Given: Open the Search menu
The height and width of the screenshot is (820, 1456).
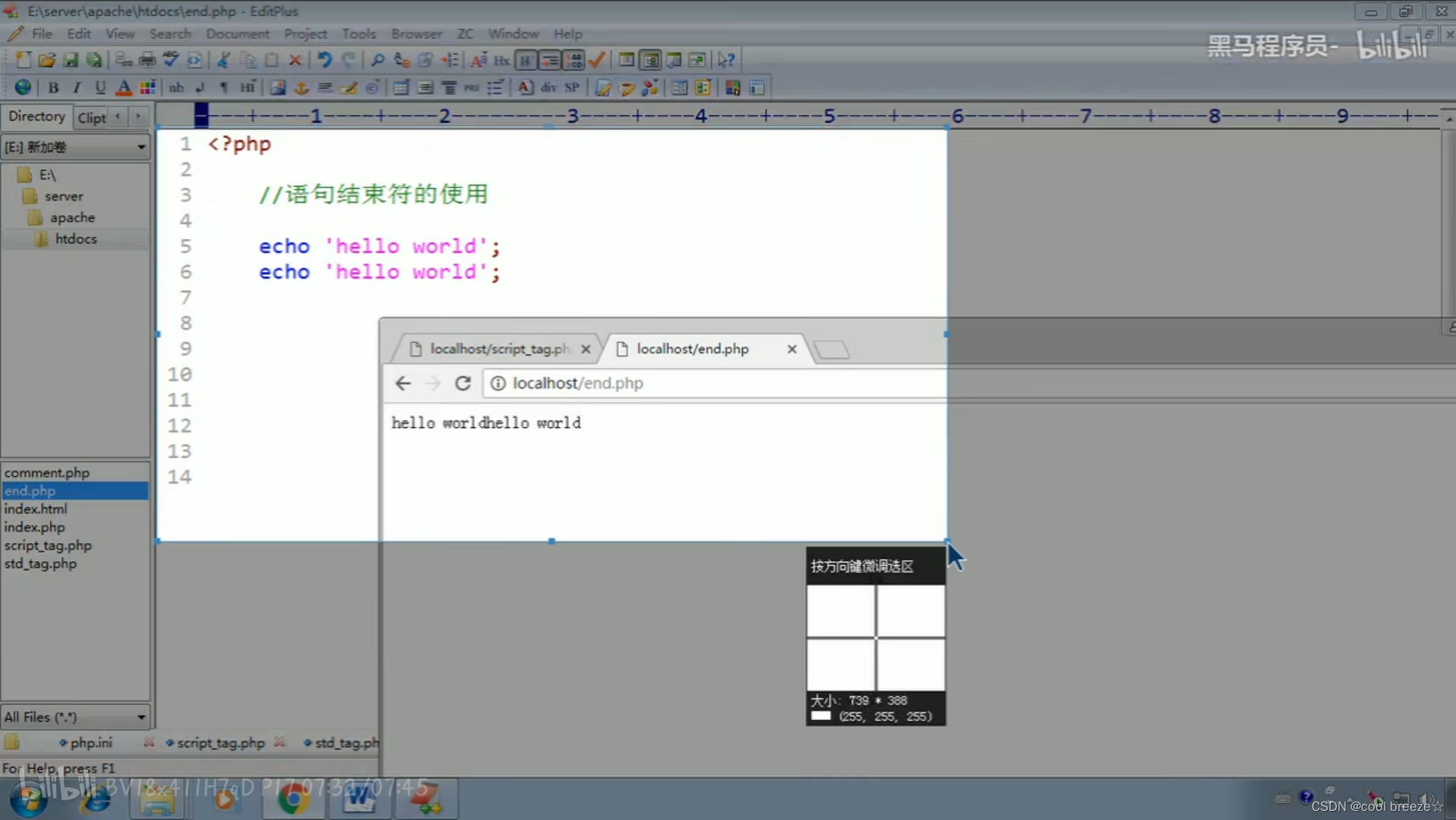Looking at the screenshot, I should click(169, 33).
